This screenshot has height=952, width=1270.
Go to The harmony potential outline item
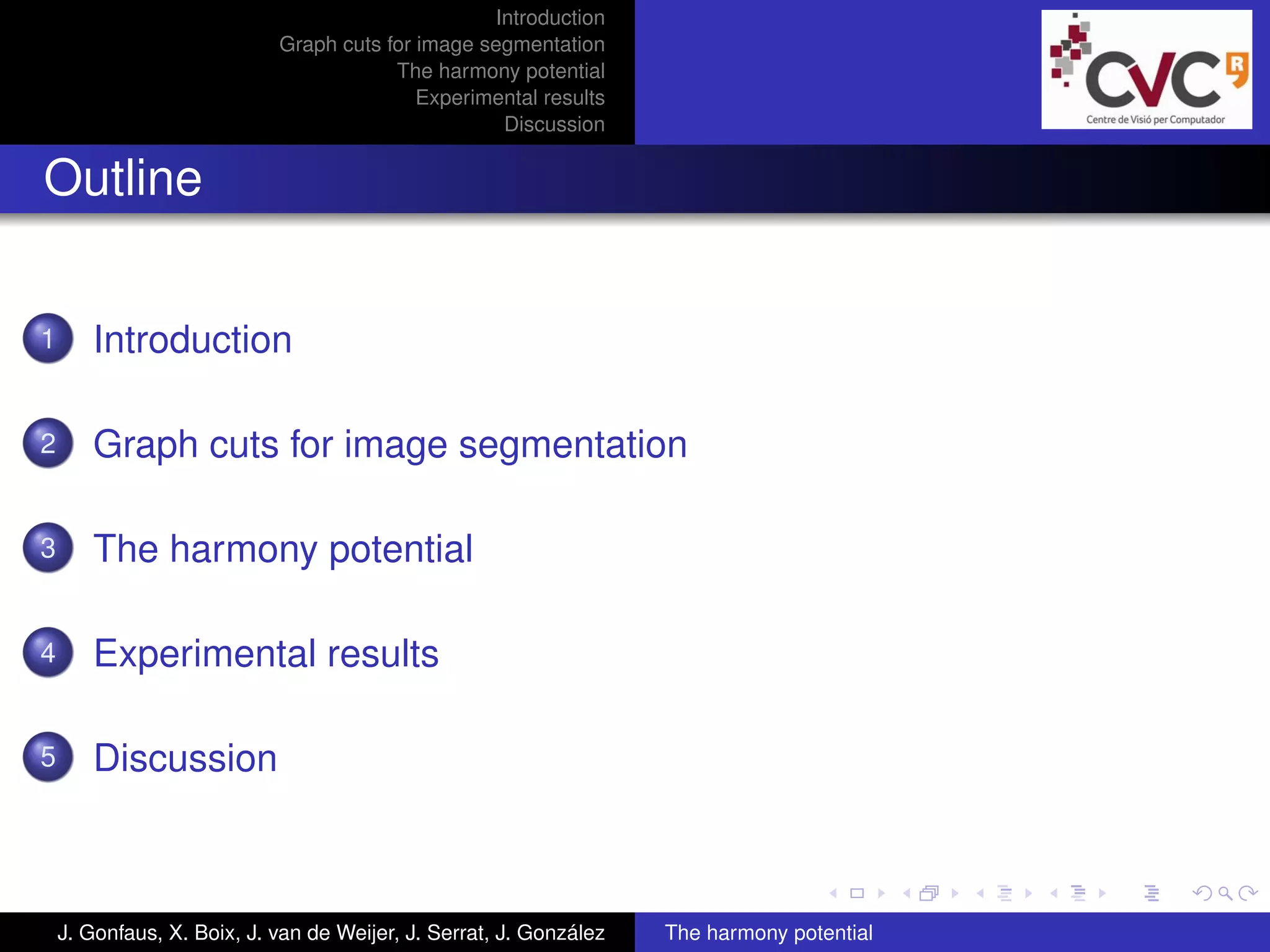[283, 549]
